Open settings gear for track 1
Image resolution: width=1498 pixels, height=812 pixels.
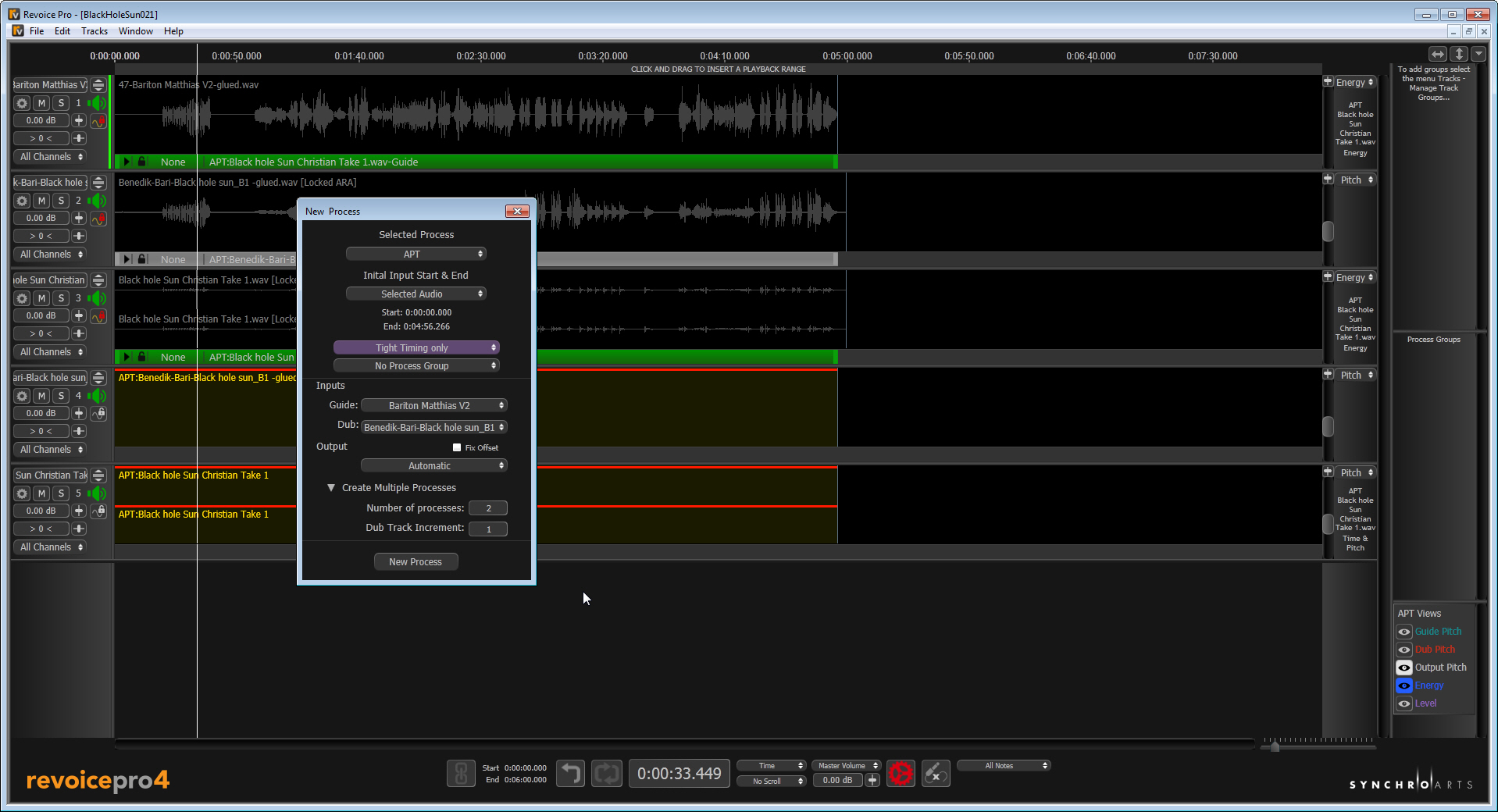(22, 103)
